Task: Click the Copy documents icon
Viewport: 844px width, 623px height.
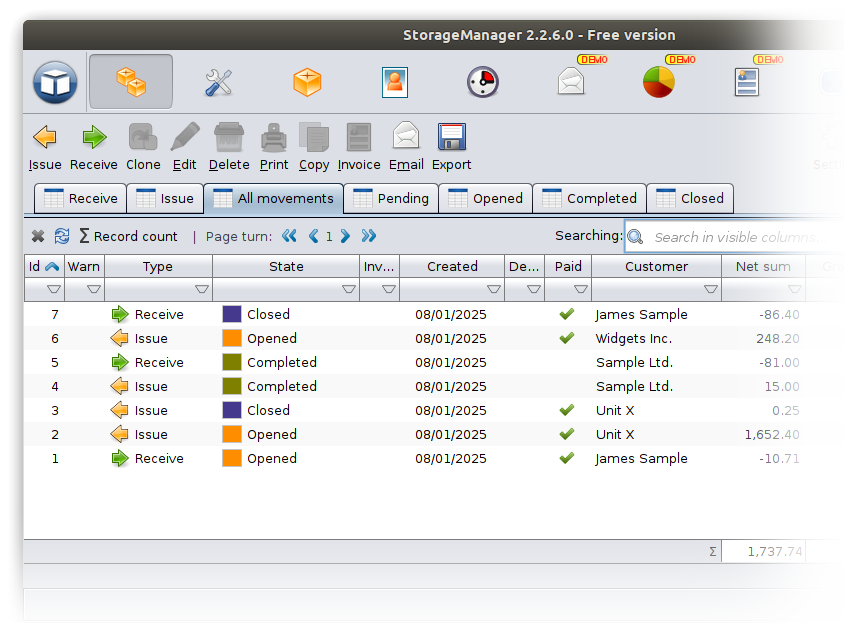Action: [x=314, y=137]
